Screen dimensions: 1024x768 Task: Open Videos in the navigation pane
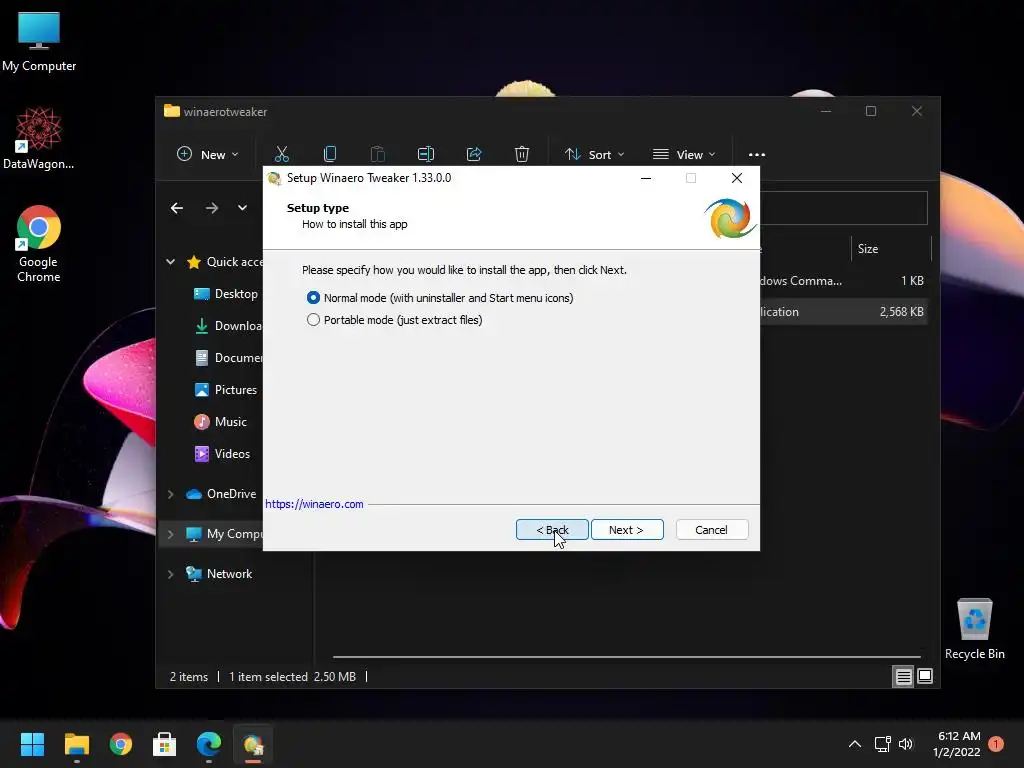click(x=222, y=454)
